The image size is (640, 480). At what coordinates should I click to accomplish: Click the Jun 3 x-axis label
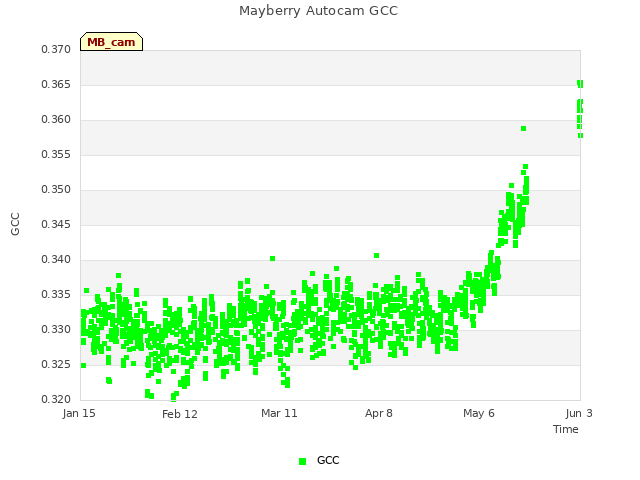point(579,413)
